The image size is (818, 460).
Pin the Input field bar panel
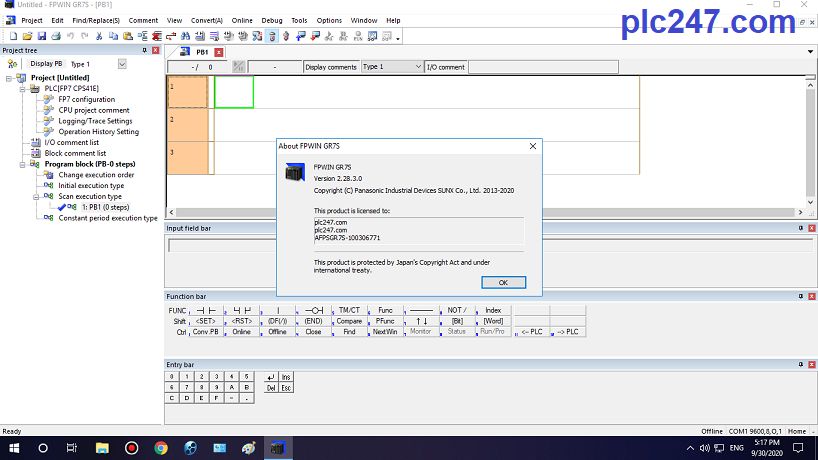(x=801, y=228)
